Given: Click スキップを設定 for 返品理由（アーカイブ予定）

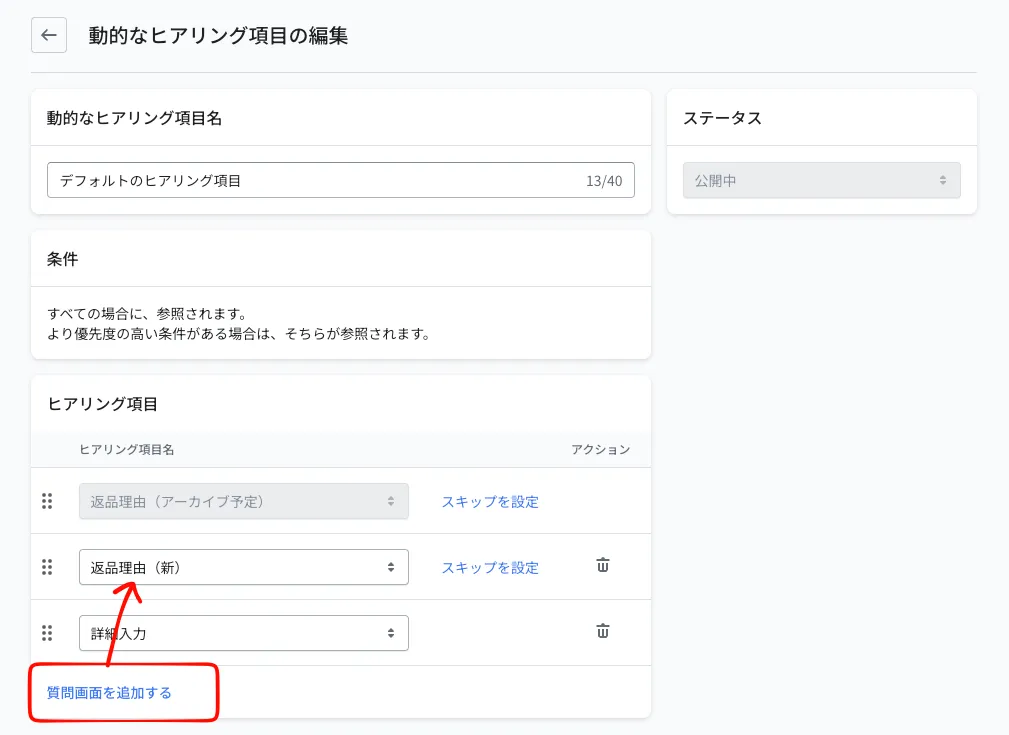Looking at the screenshot, I should [x=490, y=501].
